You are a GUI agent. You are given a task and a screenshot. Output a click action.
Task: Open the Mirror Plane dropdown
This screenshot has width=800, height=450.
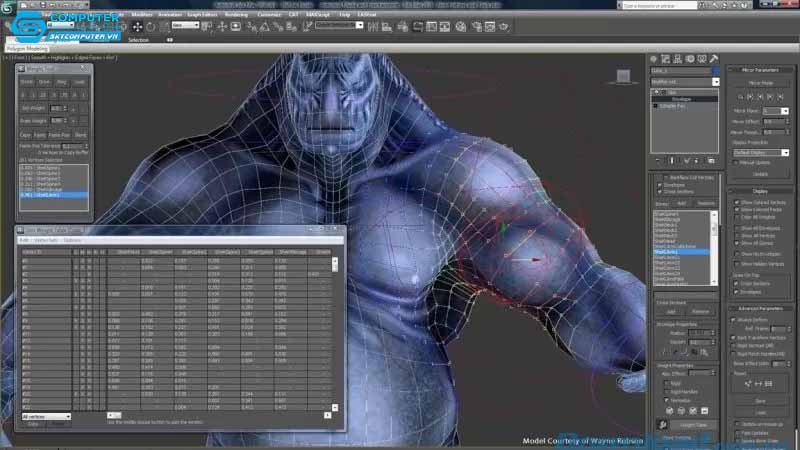[x=776, y=111]
